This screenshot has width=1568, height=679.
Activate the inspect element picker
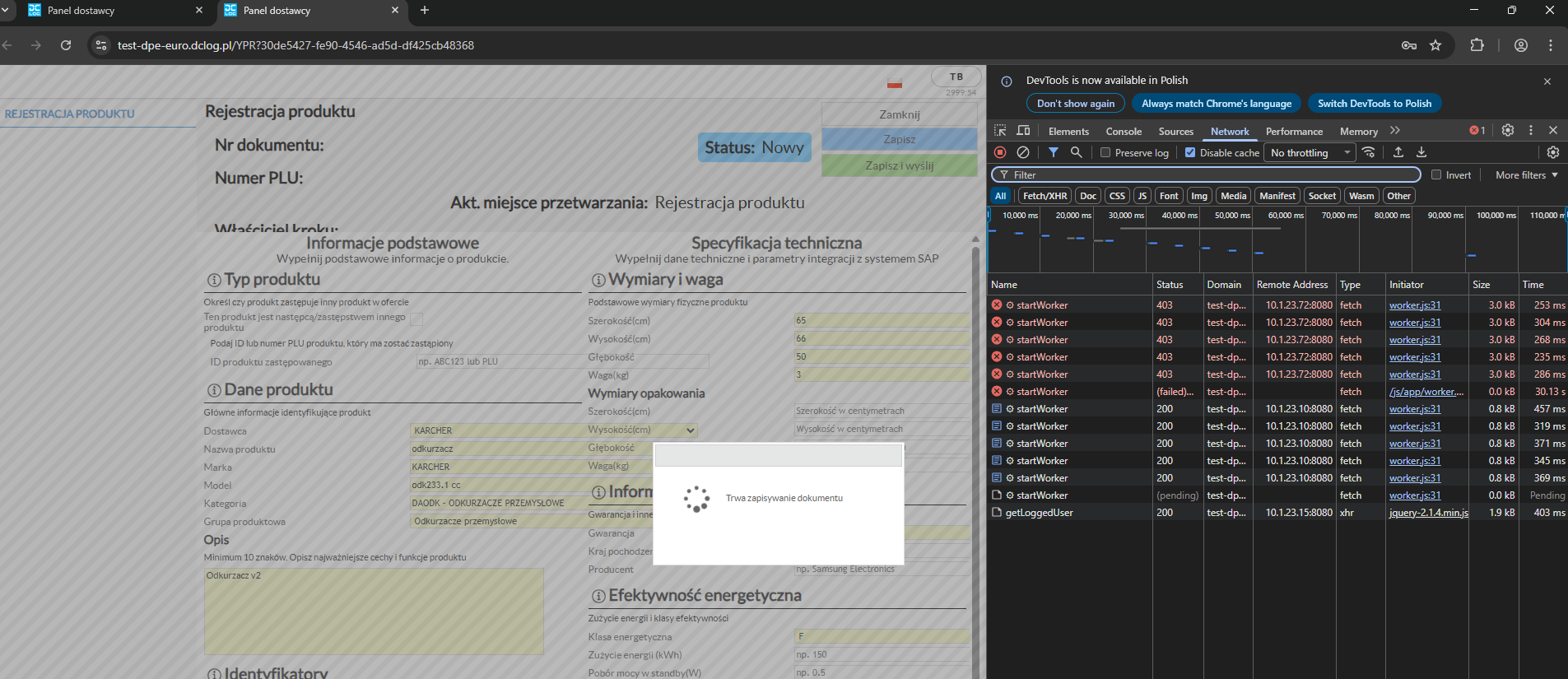pyautogui.click(x=1000, y=131)
